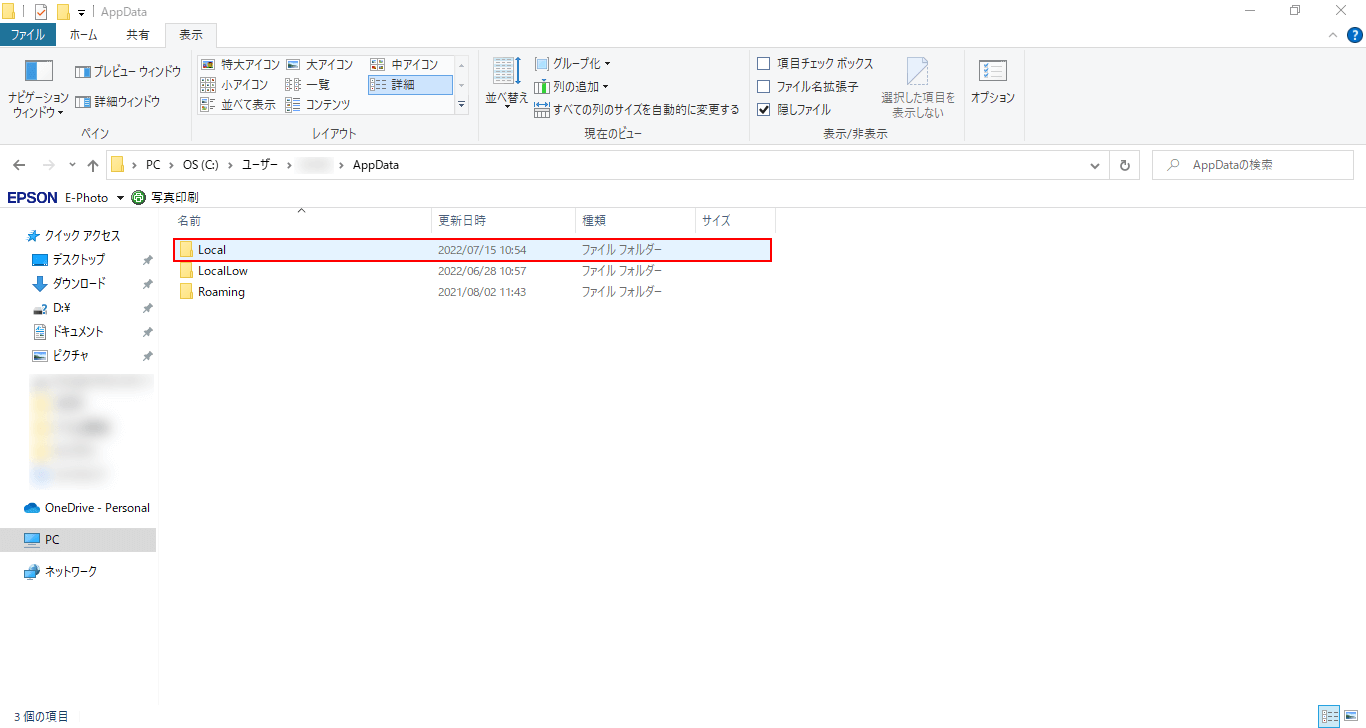Image resolution: width=1366 pixels, height=728 pixels.
Task: Open the オプション folder options
Action: (x=993, y=81)
